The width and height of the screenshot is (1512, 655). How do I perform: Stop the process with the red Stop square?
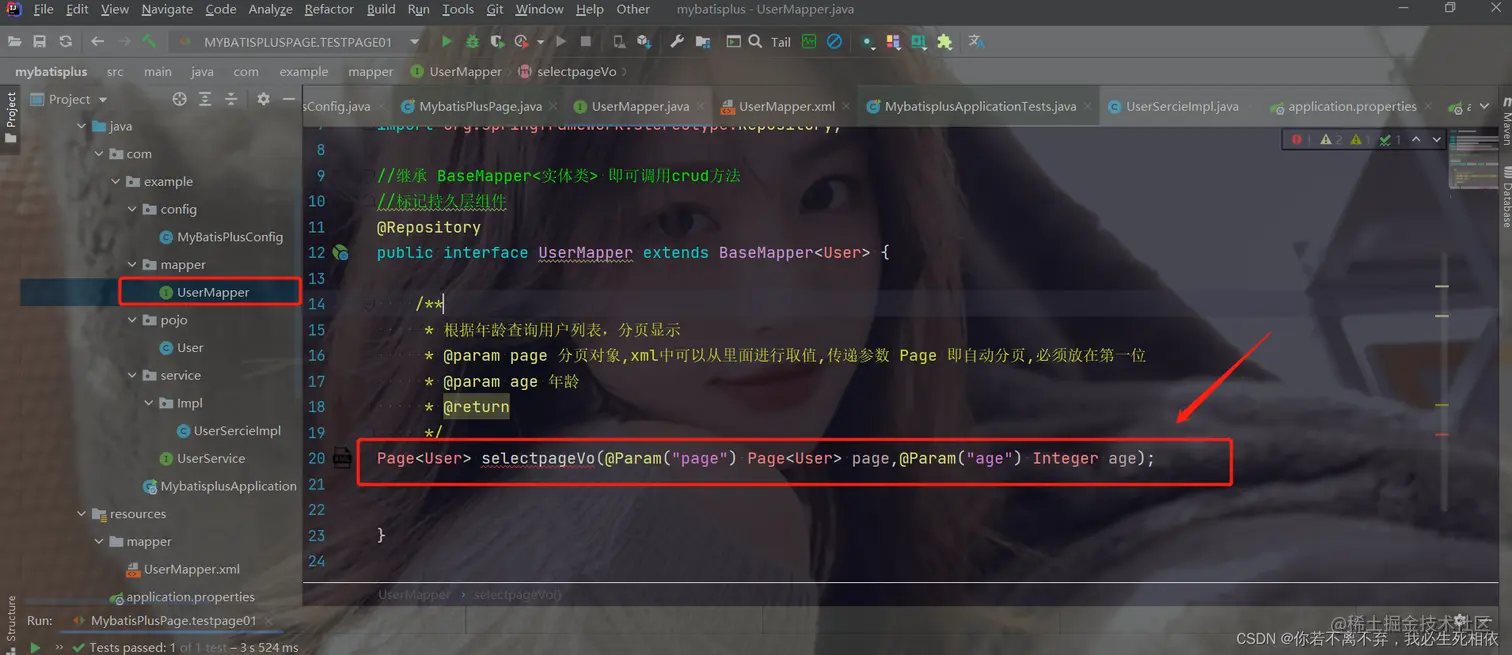[585, 41]
